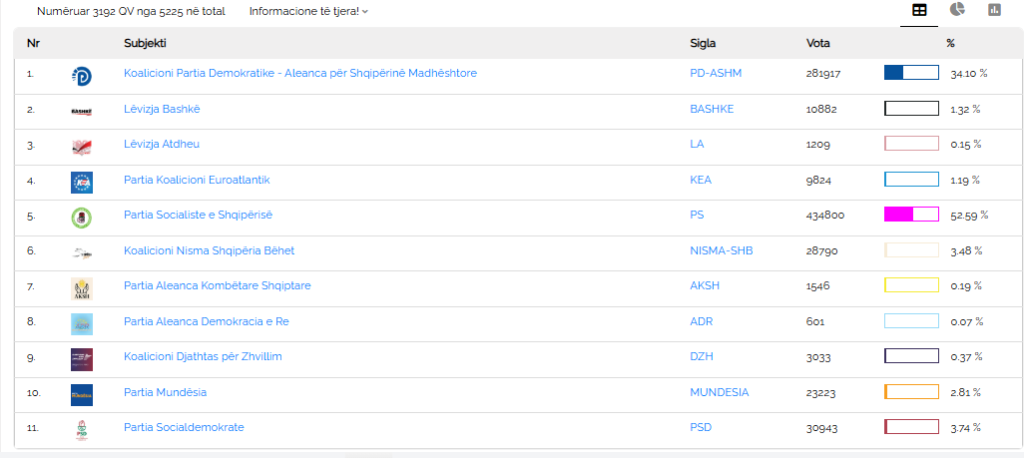Click the PD-ASHM blue percentage bar
1024x458 pixels.
coord(911,73)
